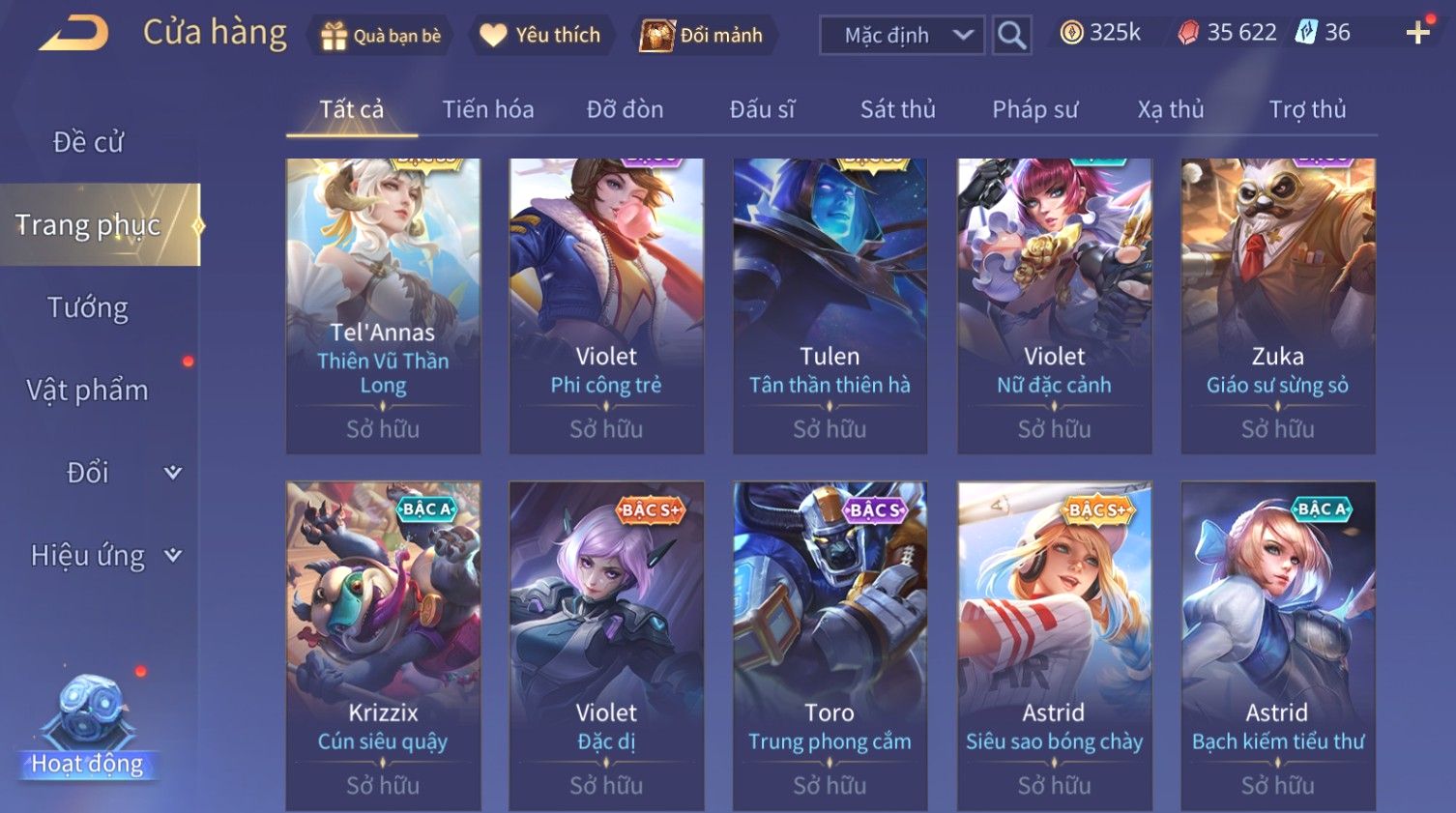
Task: Open the Mặc định sort dropdown
Action: coord(902,36)
